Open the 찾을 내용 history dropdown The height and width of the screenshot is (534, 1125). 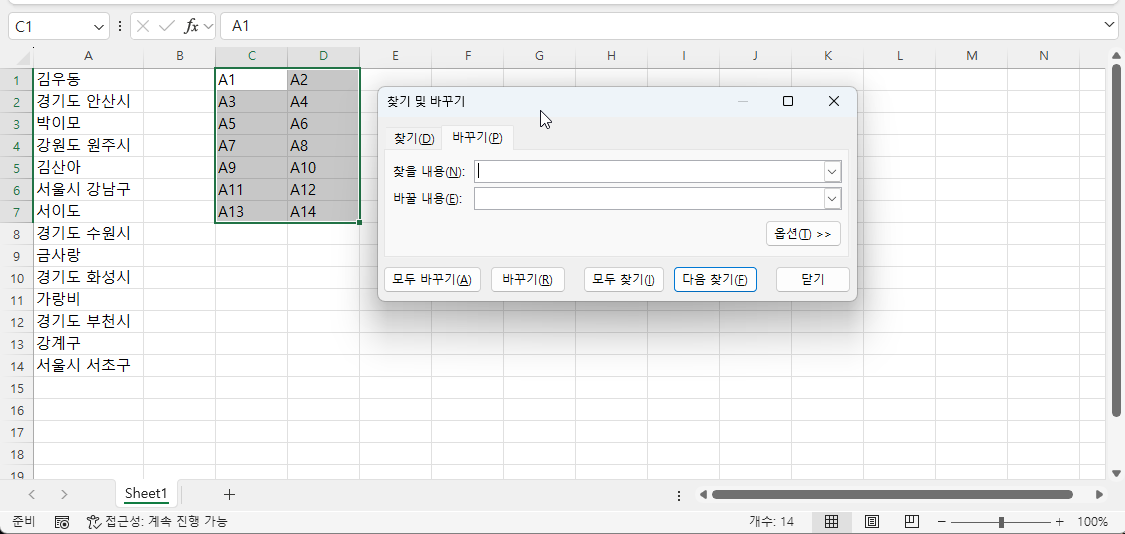tap(832, 172)
